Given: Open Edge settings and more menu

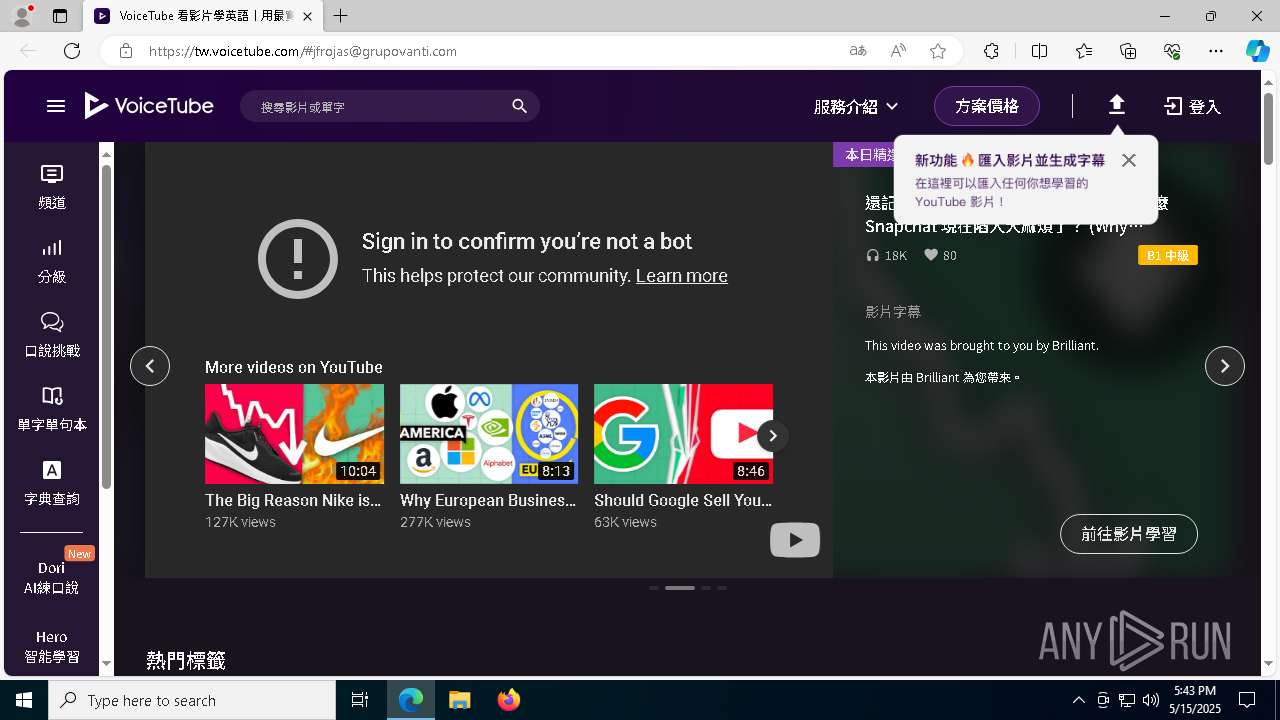Looking at the screenshot, I should click(1216, 51).
